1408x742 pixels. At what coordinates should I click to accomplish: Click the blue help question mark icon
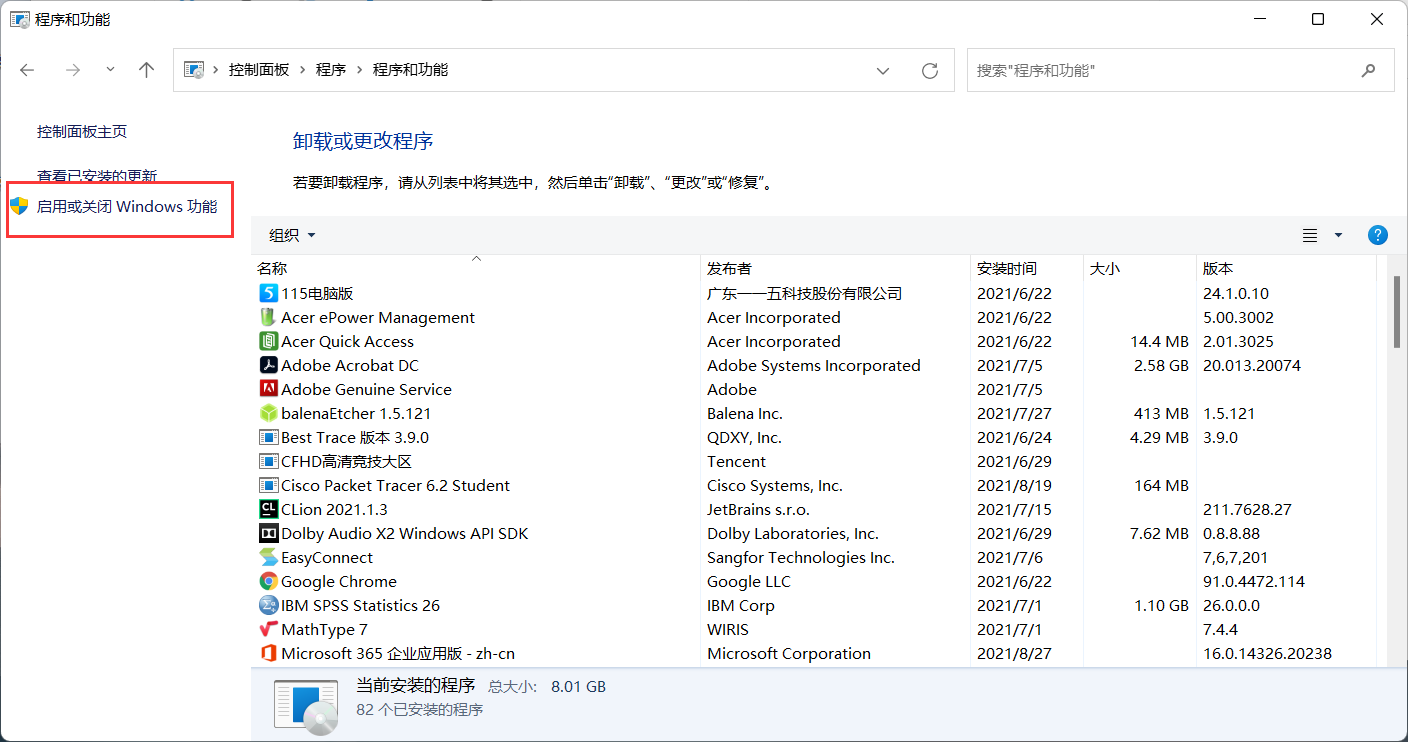pyautogui.click(x=1377, y=235)
